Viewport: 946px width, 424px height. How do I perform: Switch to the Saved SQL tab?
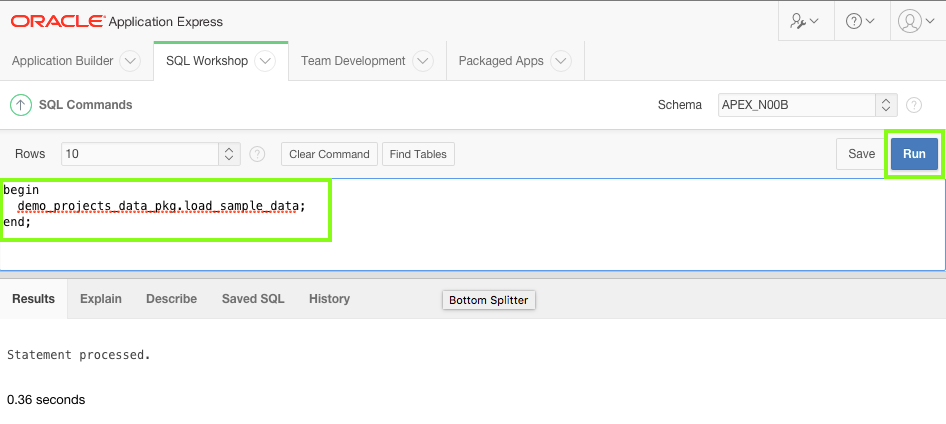pyautogui.click(x=253, y=299)
